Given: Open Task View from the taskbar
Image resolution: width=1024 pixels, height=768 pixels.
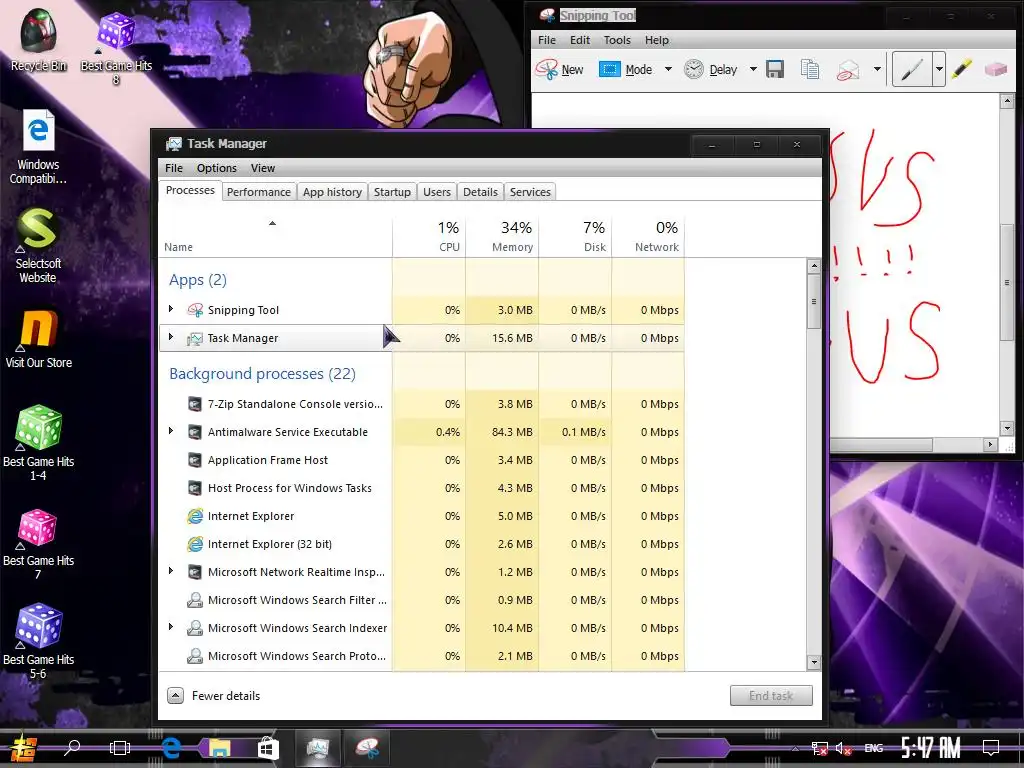Looking at the screenshot, I should pos(120,748).
